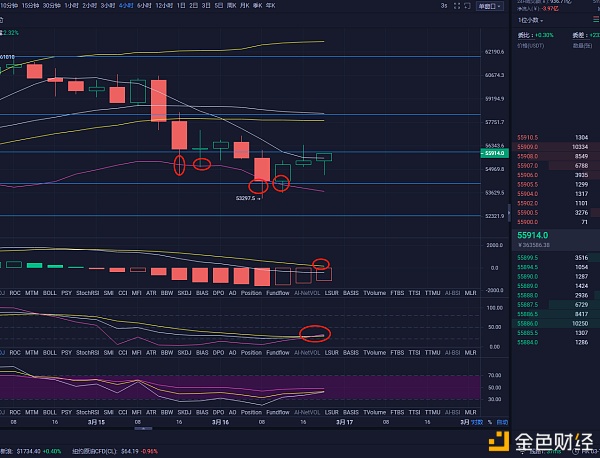The image size is (600, 458).
Task: Click the chart screenshot icon beside fullscreen
Action: 467,6
